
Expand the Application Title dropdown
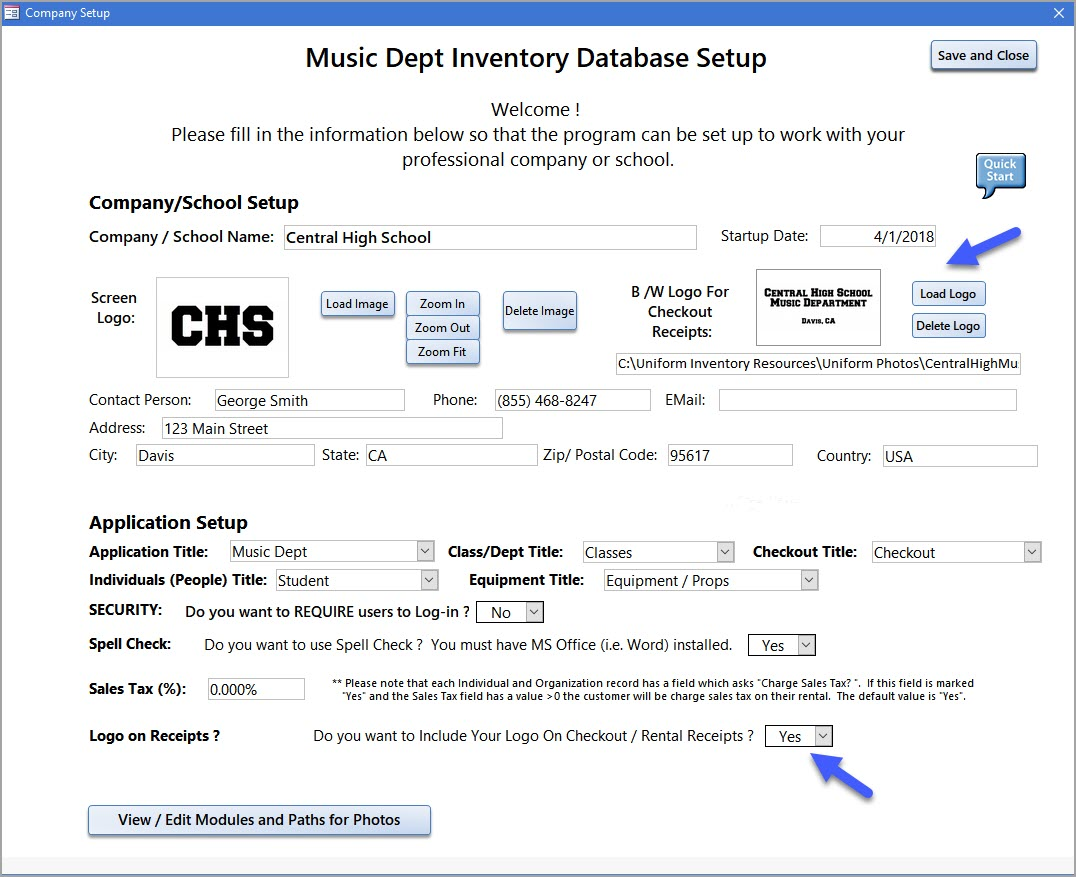pyautogui.click(x=425, y=552)
